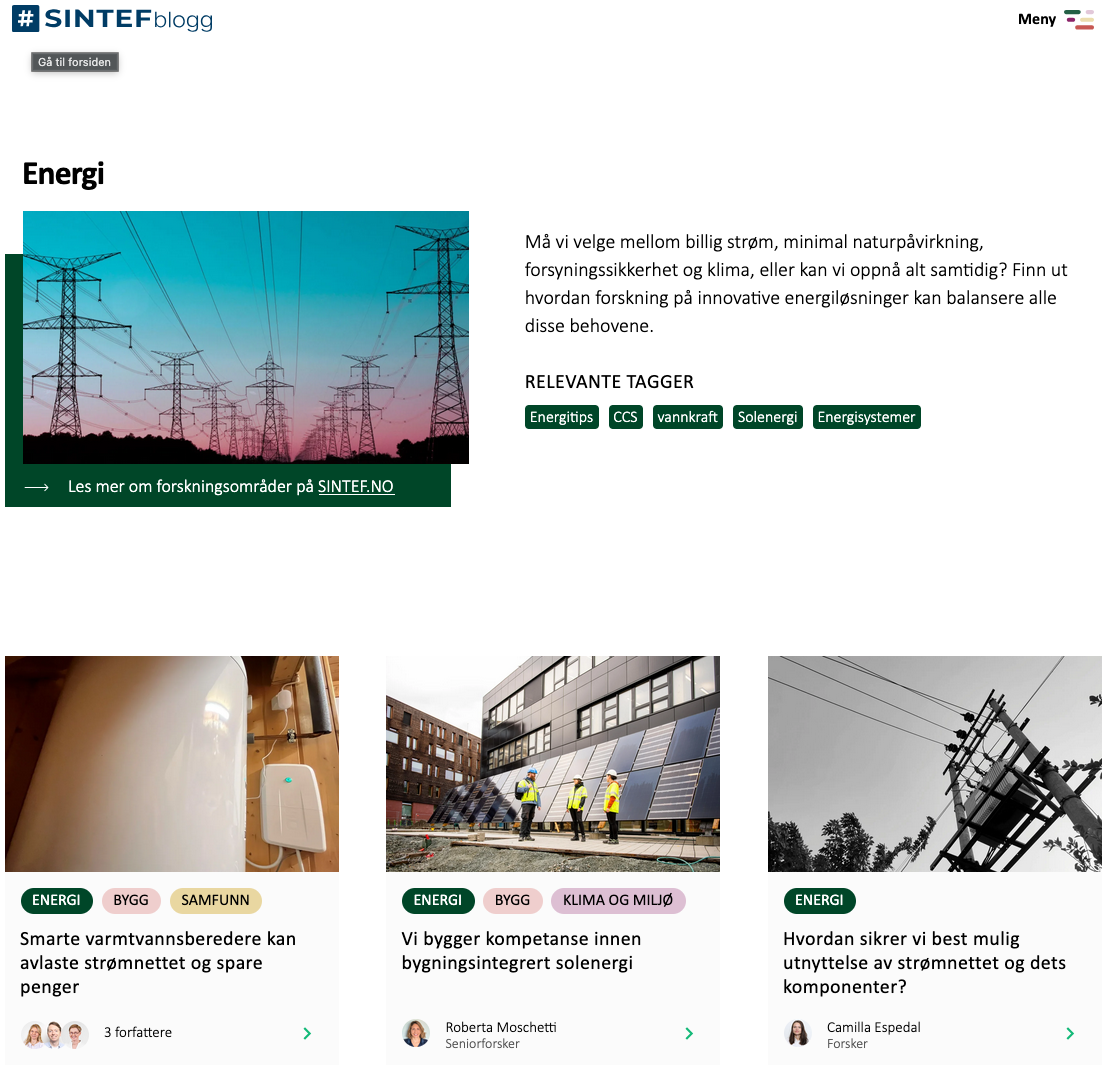This screenshot has height=1065, width=1103.
Task: Select the Energisystemer tag
Action: [x=866, y=417]
